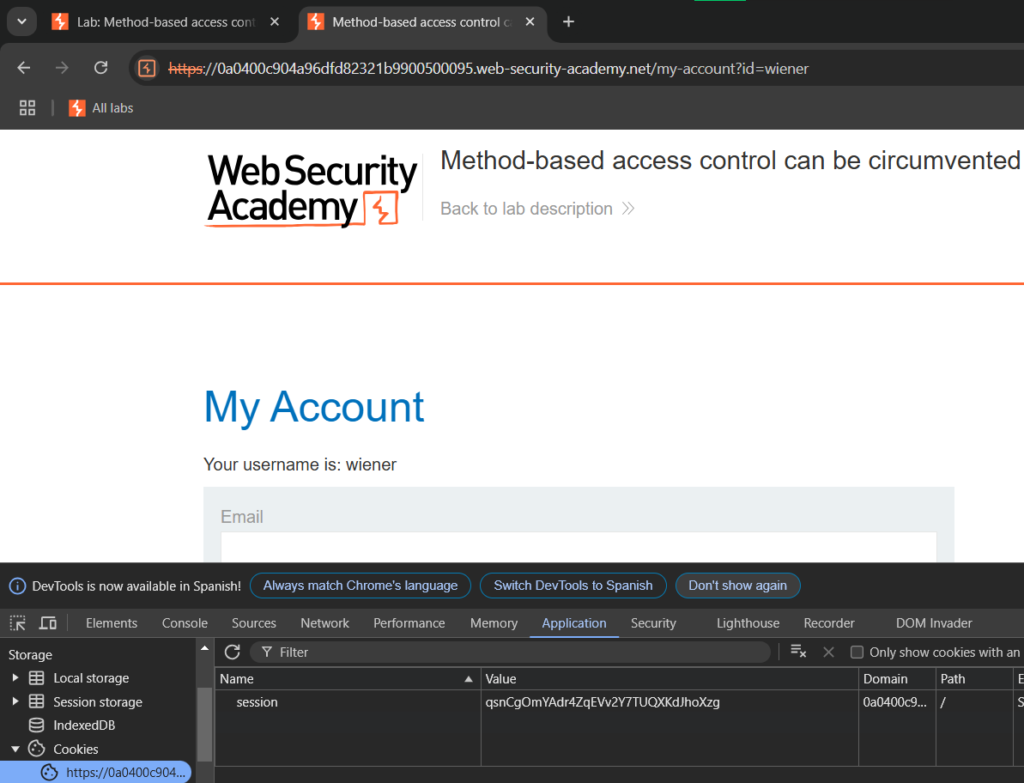Select the 'session' cookie name cell
This screenshot has height=783, width=1024.
[347, 702]
